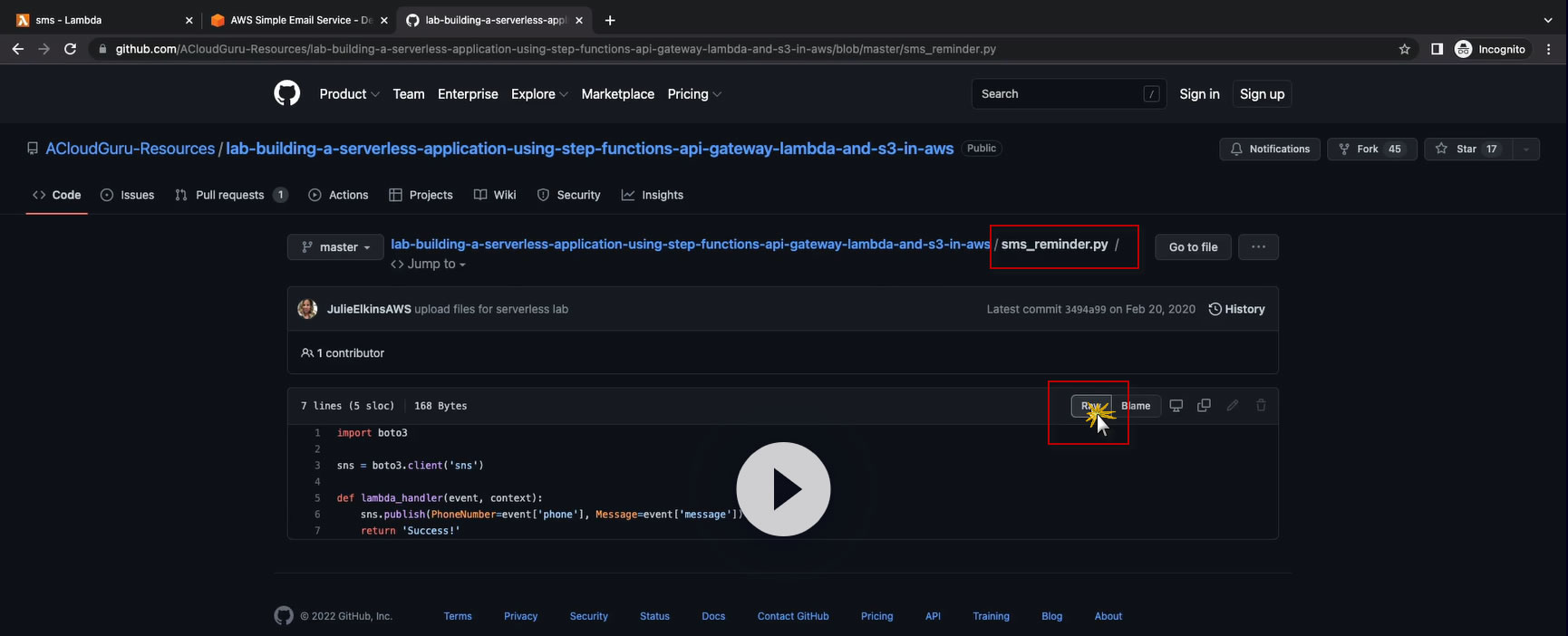This screenshot has height=636, width=1568.
Task: Open Chrome three-dot menu
Action: (x=1549, y=49)
